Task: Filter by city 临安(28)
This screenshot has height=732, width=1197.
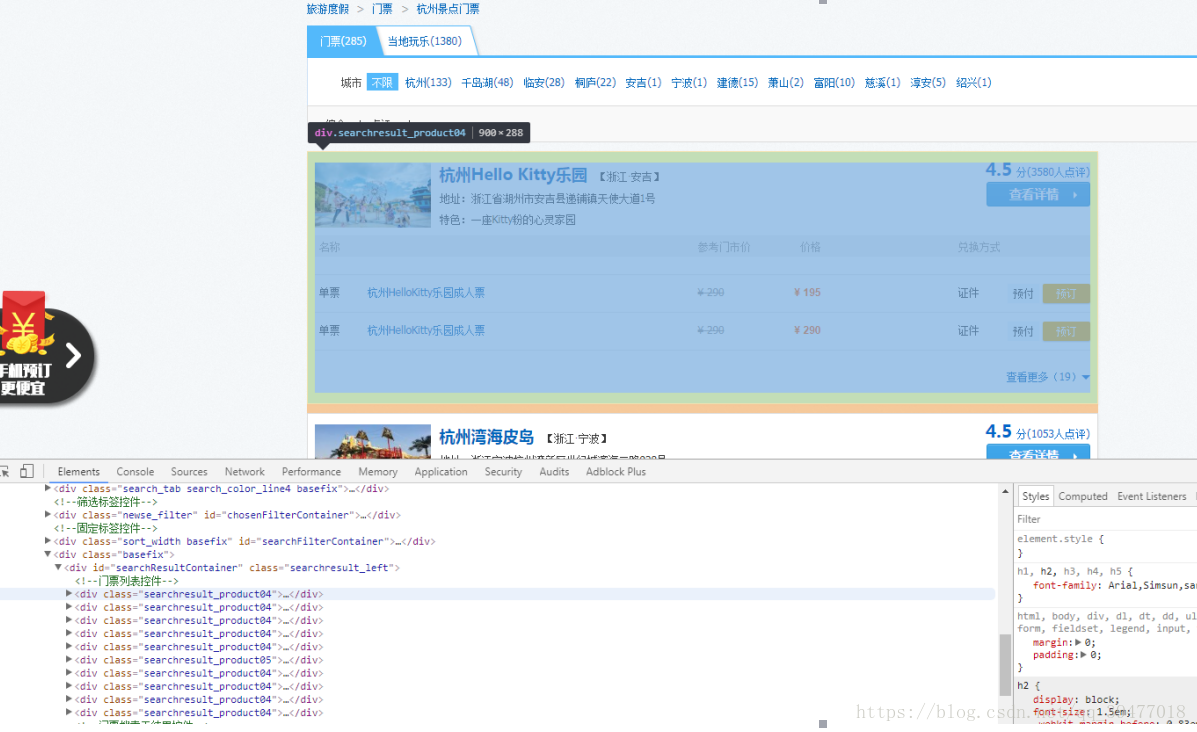Action: click(x=544, y=82)
